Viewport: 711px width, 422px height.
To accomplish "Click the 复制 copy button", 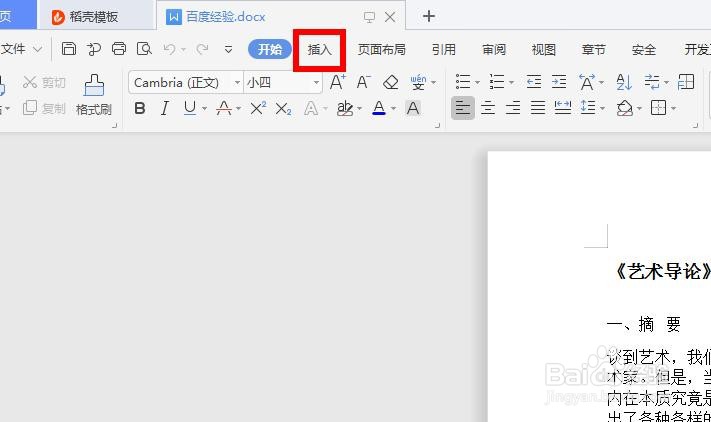I will tap(44, 108).
